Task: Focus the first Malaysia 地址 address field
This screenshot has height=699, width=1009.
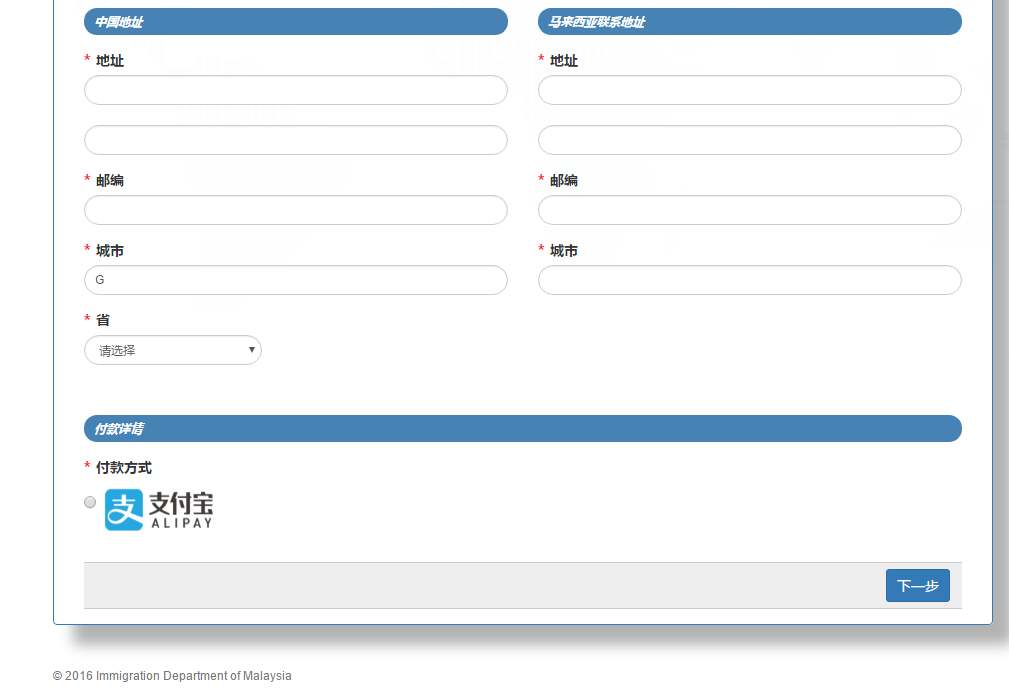Action: 749,90
